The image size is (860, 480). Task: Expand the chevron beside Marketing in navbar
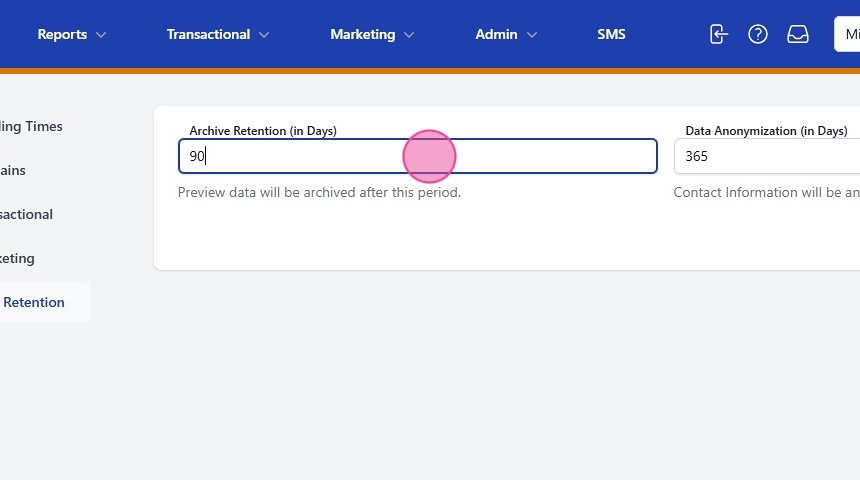click(409, 35)
